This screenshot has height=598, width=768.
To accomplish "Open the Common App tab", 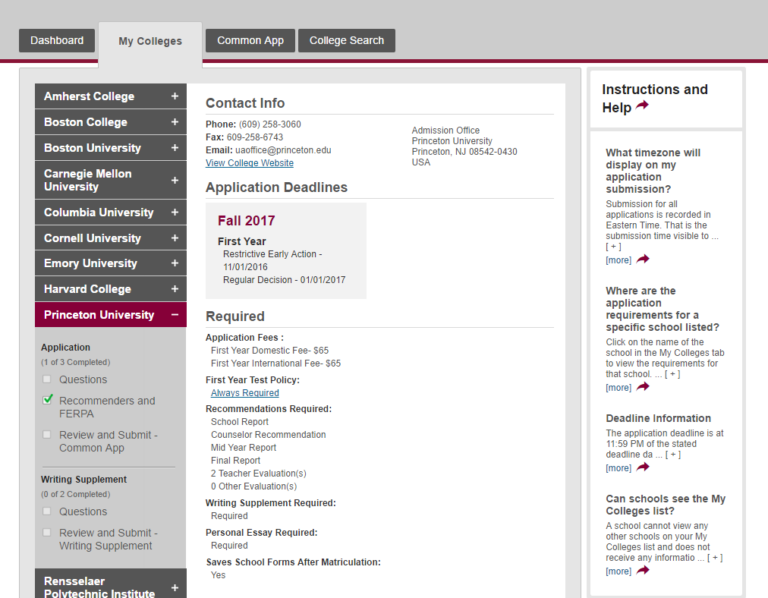I will click(250, 41).
